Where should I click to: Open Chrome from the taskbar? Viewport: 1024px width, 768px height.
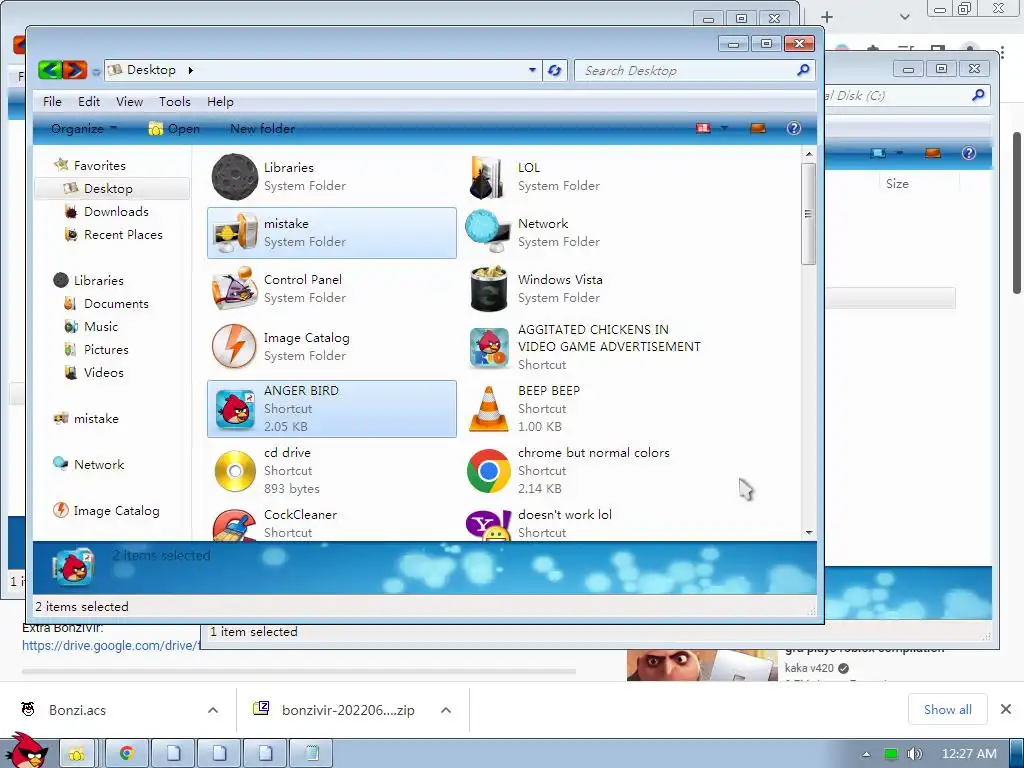[126, 754]
